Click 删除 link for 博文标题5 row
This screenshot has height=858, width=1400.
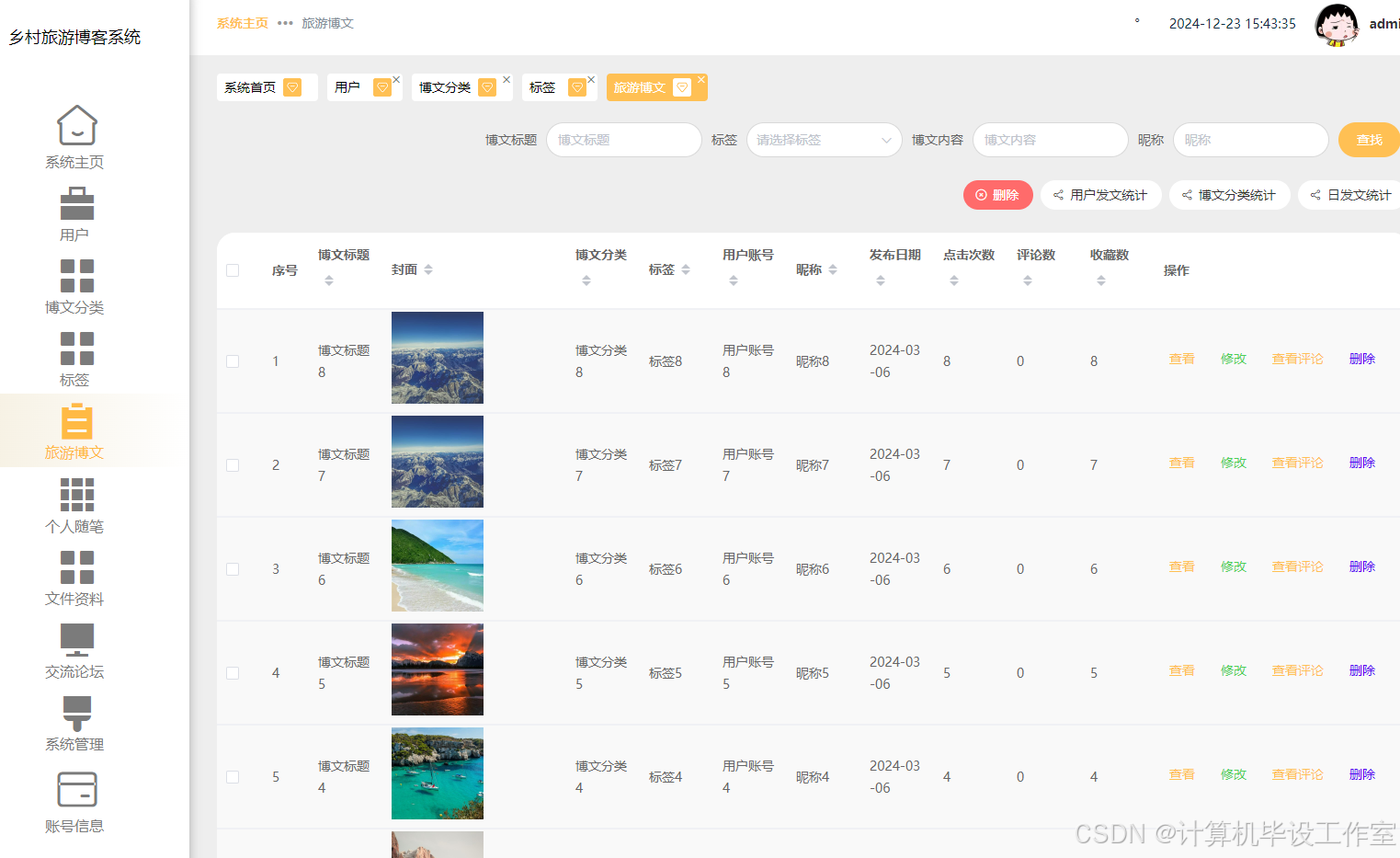pyautogui.click(x=1362, y=670)
